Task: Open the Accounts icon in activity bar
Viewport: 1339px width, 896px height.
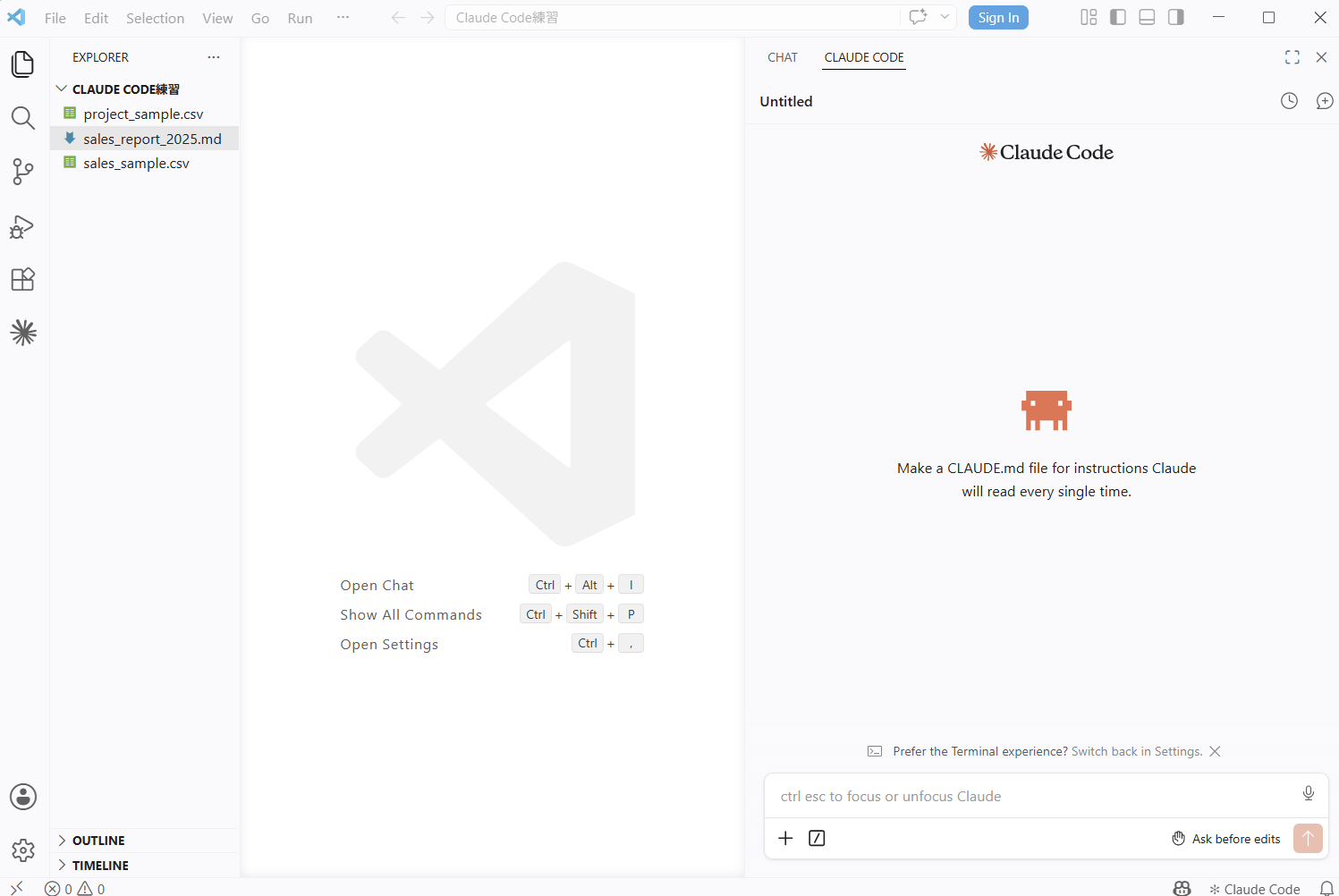Action: pos(23,797)
